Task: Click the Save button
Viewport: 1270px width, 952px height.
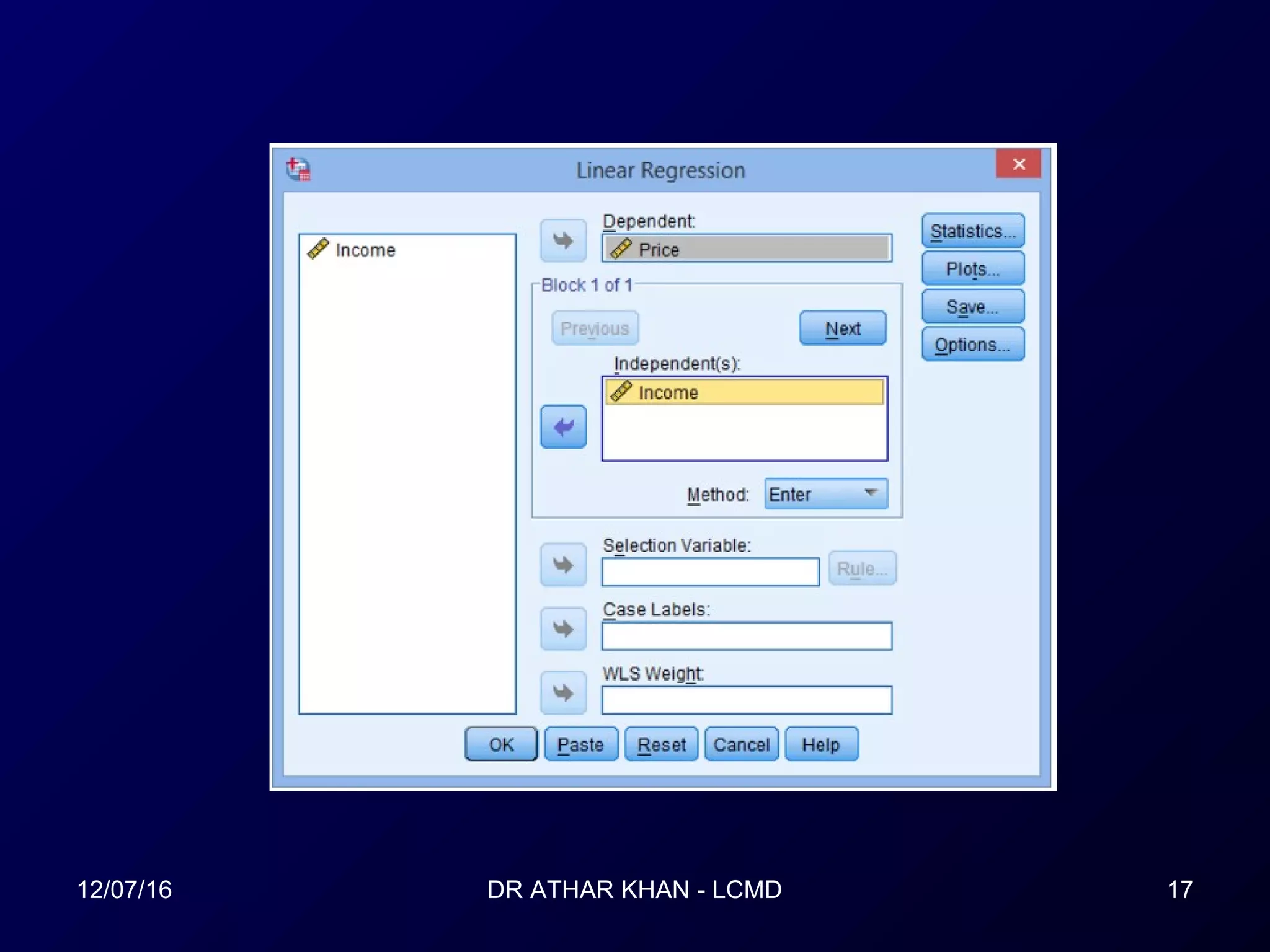Action: tap(972, 307)
